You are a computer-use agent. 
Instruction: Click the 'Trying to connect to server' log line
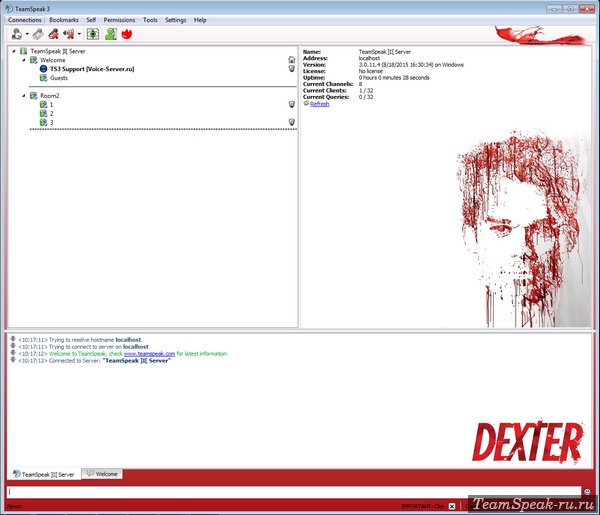pyautogui.click(x=83, y=347)
